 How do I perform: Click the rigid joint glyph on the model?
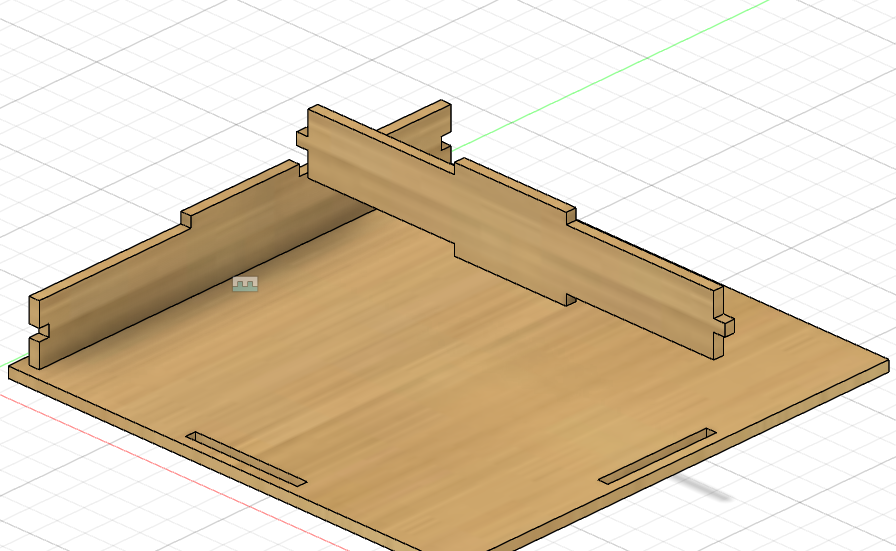click(x=245, y=284)
